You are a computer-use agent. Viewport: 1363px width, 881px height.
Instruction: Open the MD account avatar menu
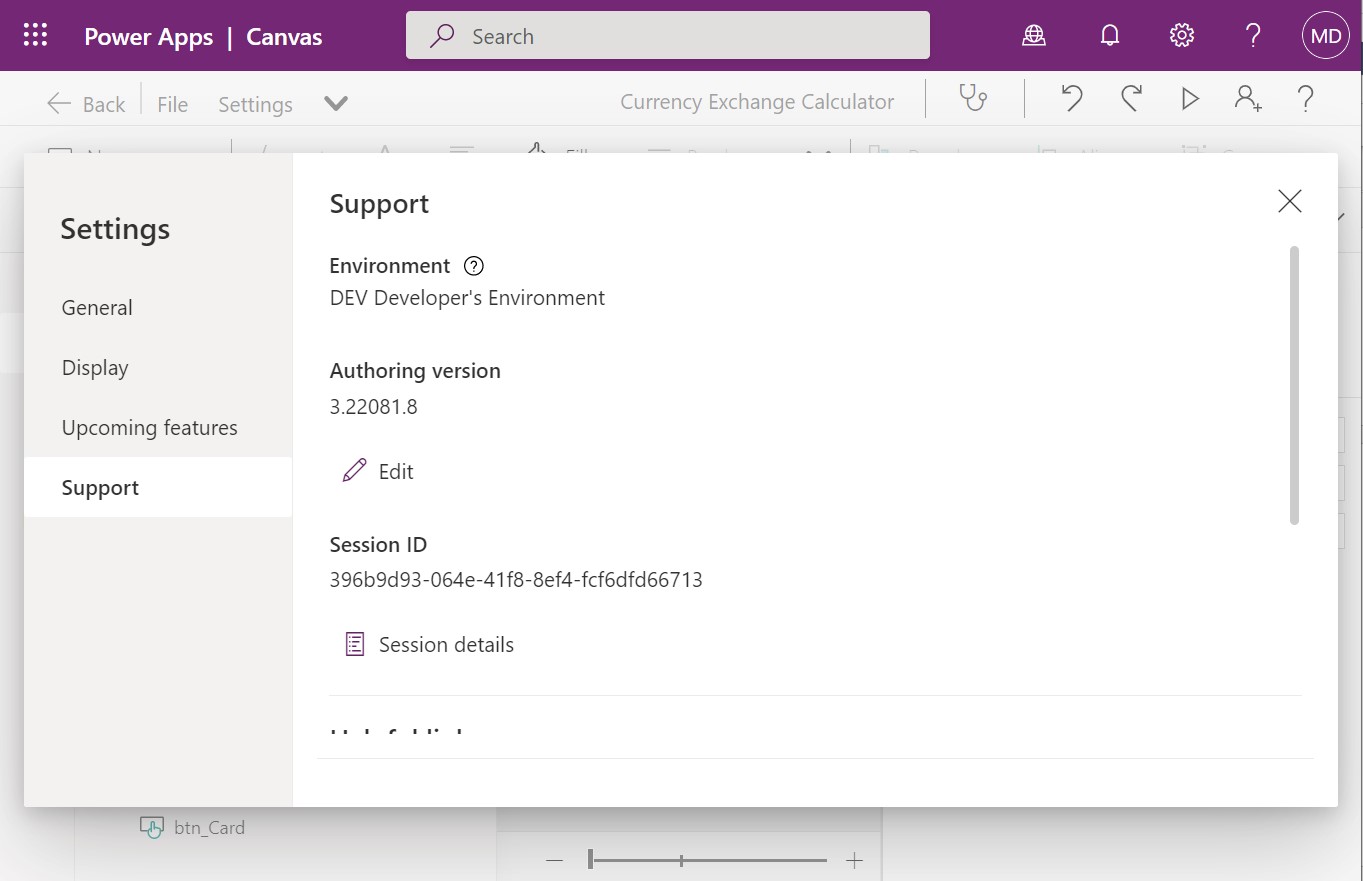coord(1325,35)
